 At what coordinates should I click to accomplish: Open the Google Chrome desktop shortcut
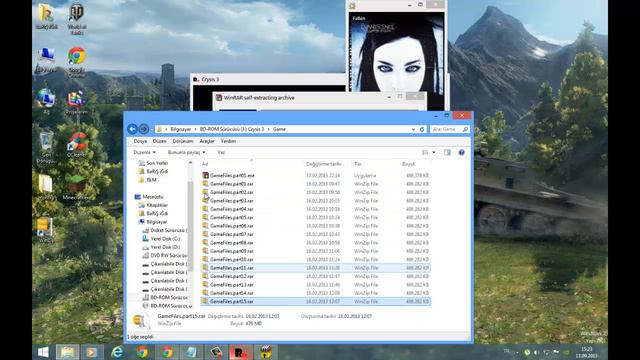[76, 62]
